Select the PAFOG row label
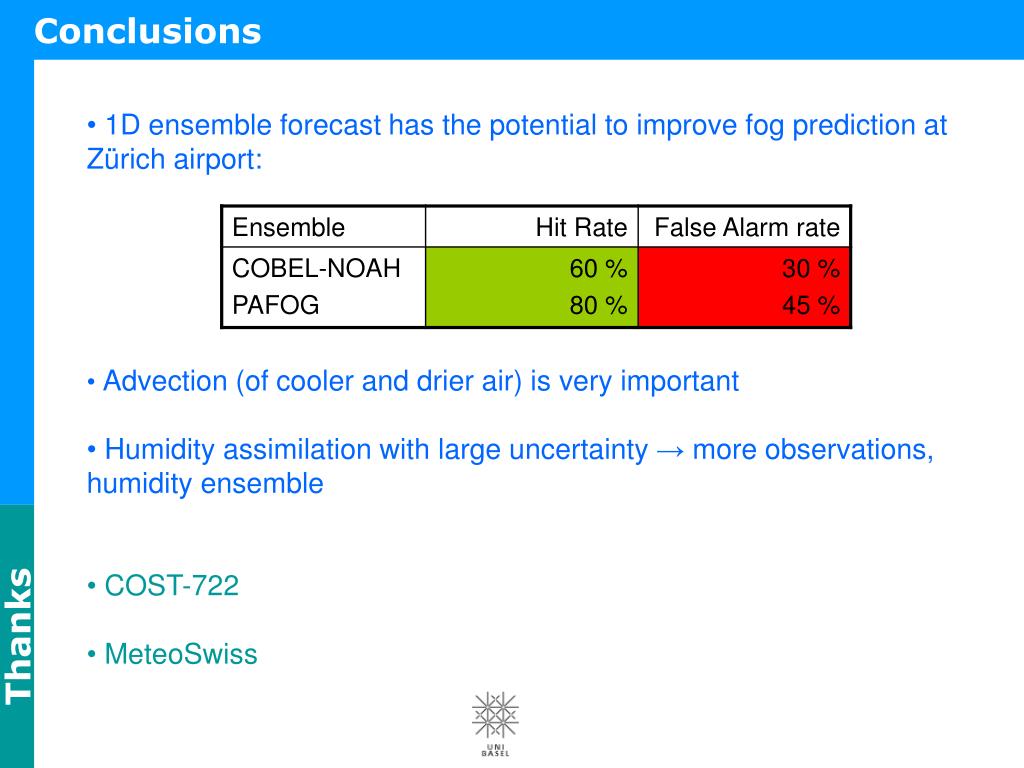Viewport: 1024px width, 768px height. [x=276, y=305]
